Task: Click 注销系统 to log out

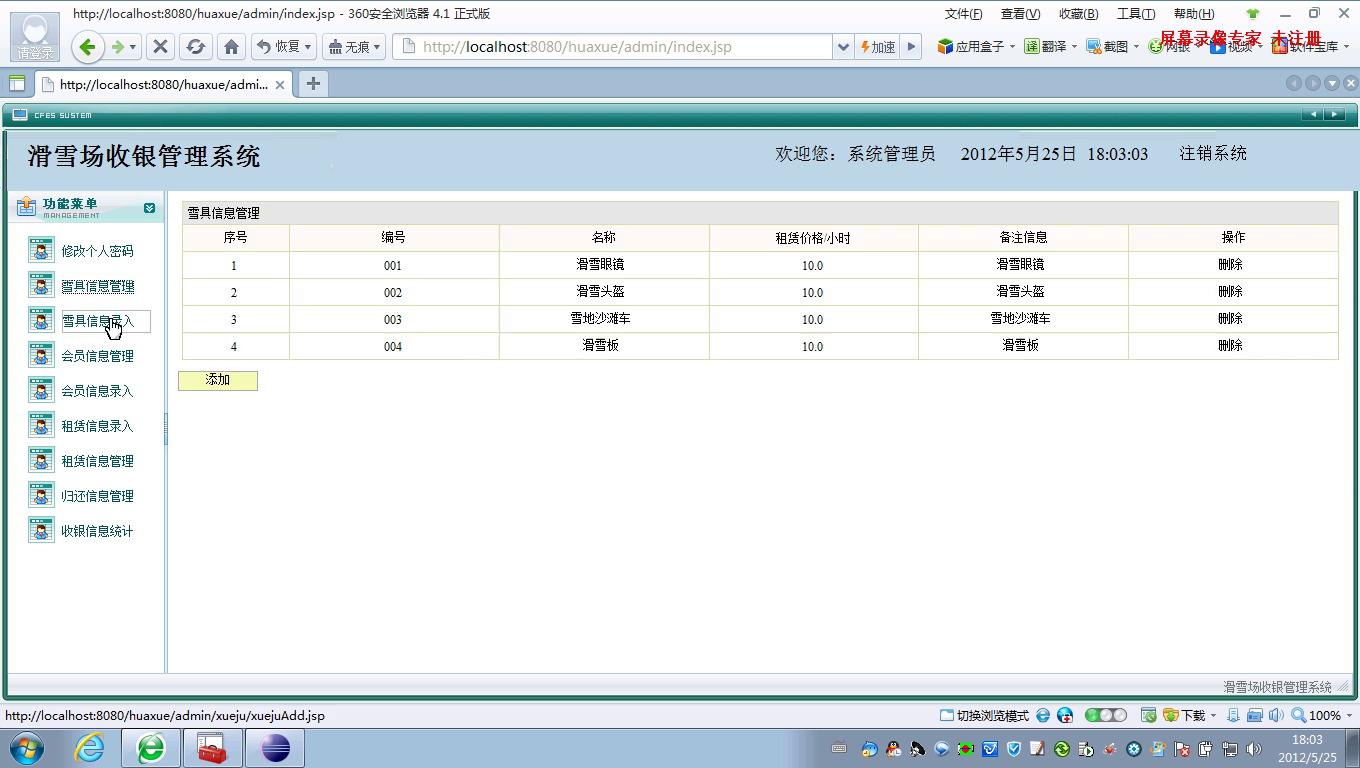Action: point(1212,154)
